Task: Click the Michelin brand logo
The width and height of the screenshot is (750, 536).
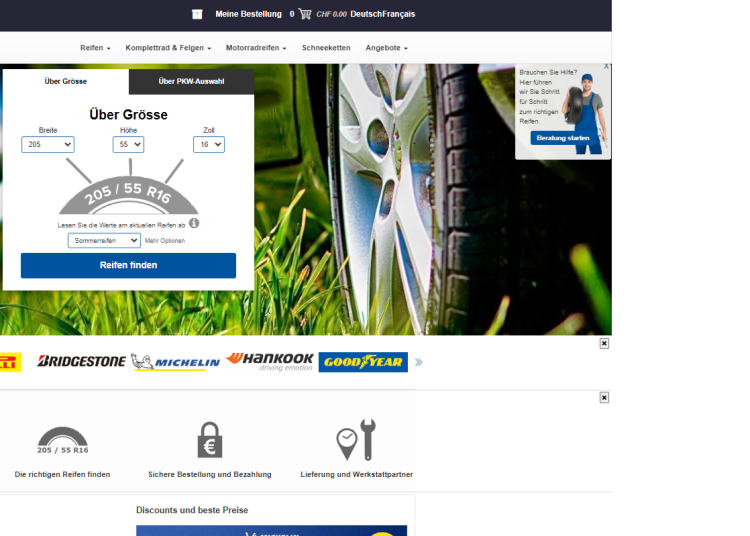Action: pos(175,362)
